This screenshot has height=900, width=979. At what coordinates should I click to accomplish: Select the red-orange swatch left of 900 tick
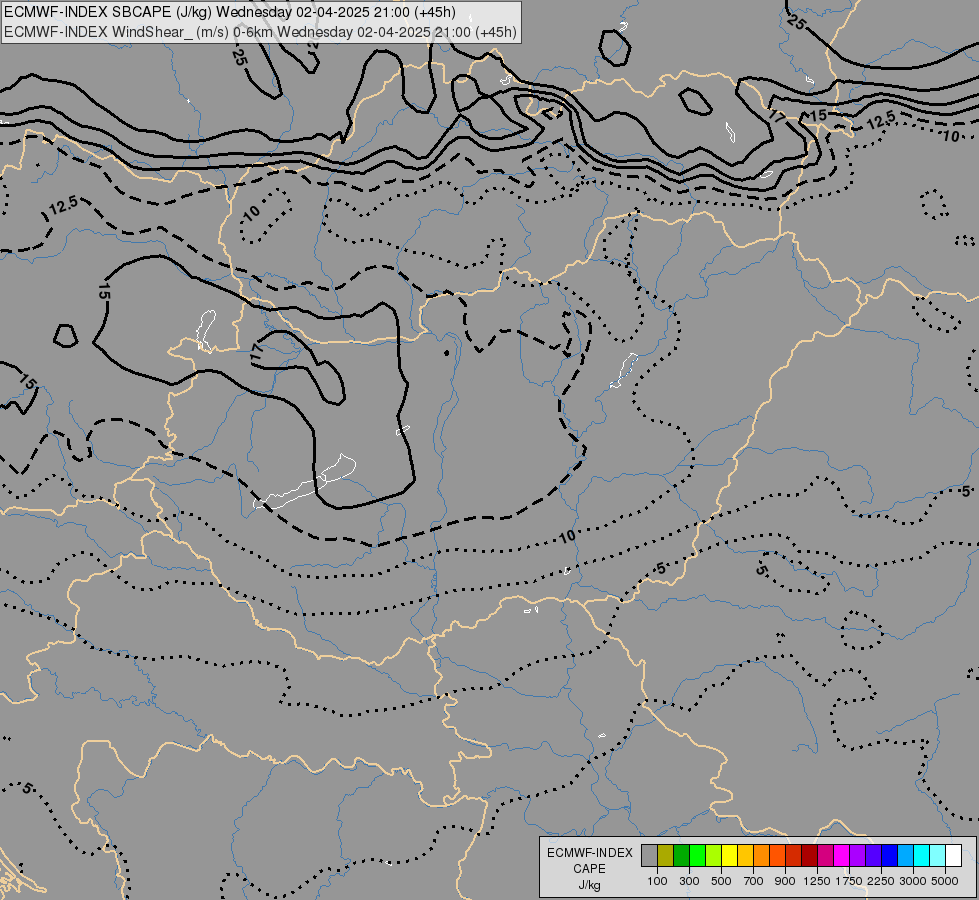click(777, 856)
